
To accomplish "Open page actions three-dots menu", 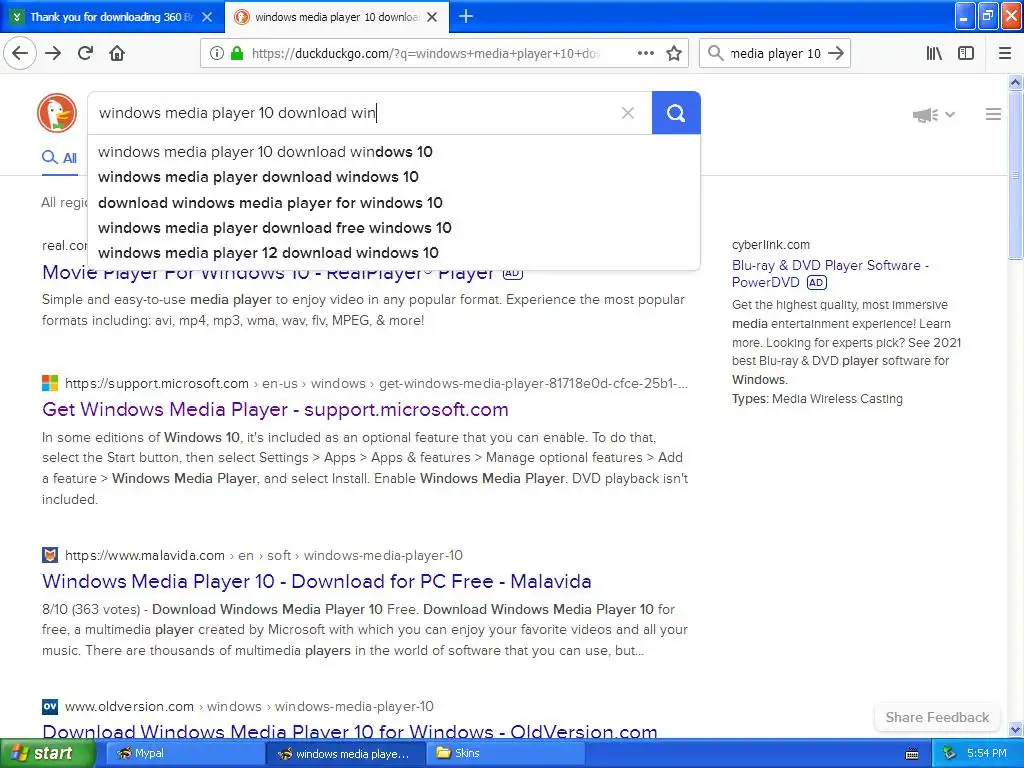I will point(645,53).
